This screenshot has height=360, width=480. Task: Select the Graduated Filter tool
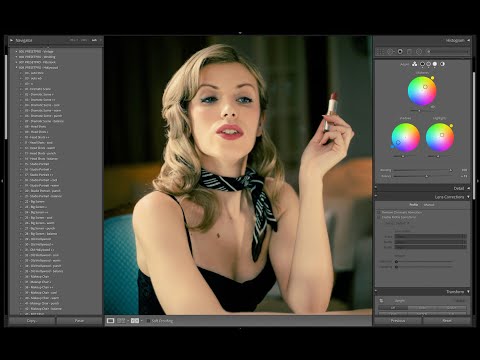pyautogui.click(x=410, y=52)
